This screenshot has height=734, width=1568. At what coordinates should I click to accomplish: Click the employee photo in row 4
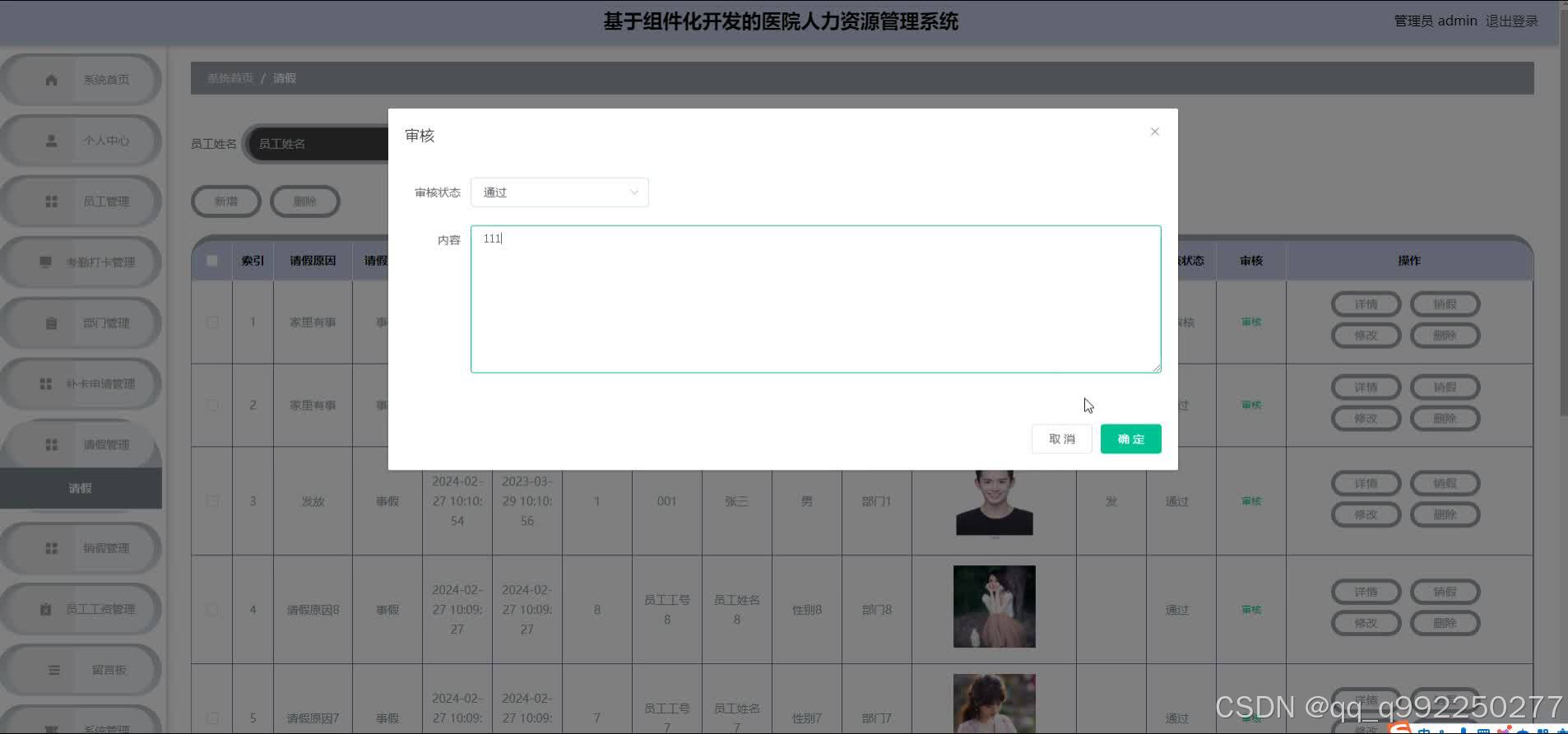(x=994, y=606)
